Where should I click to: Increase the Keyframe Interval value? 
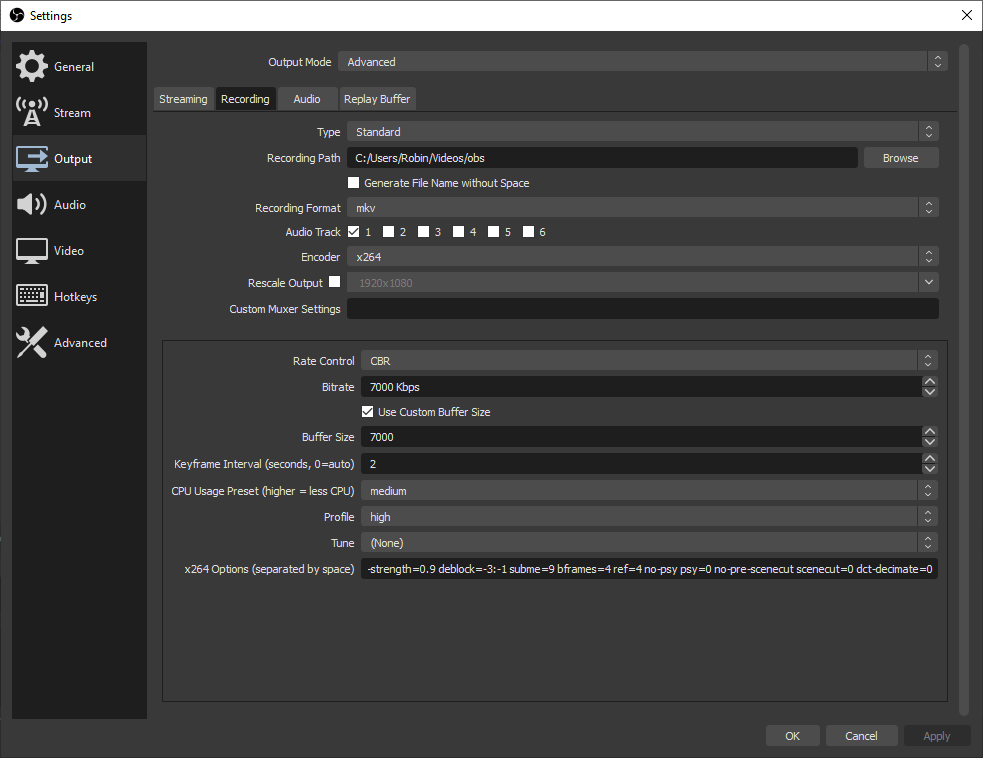pos(930,459)
